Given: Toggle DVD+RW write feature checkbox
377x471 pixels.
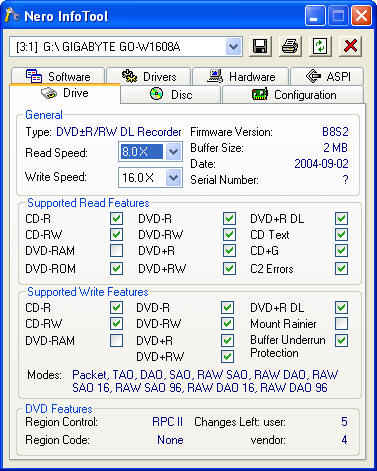Looking at the screenshot, I should (x=227, y=356).
